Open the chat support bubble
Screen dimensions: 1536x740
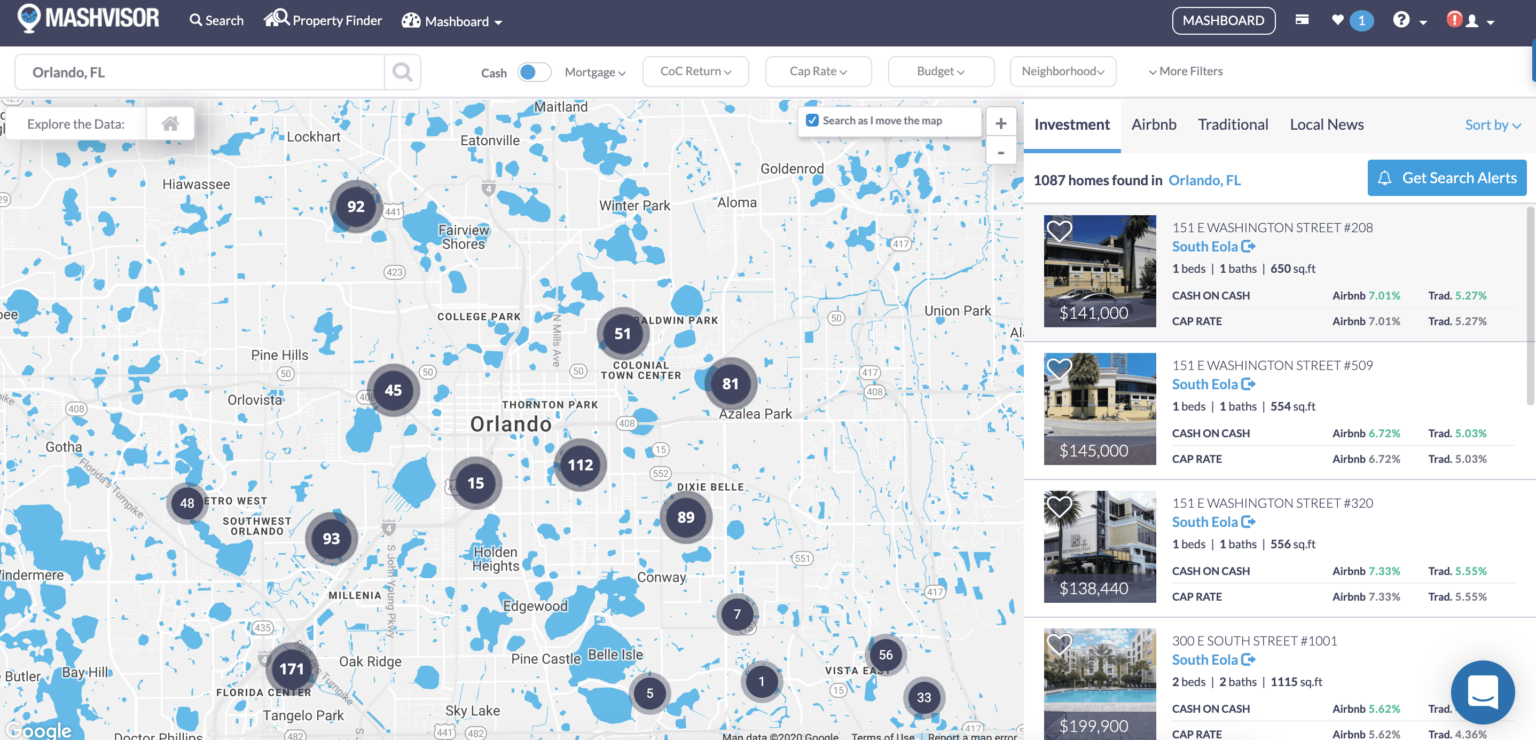(1482, 692)
